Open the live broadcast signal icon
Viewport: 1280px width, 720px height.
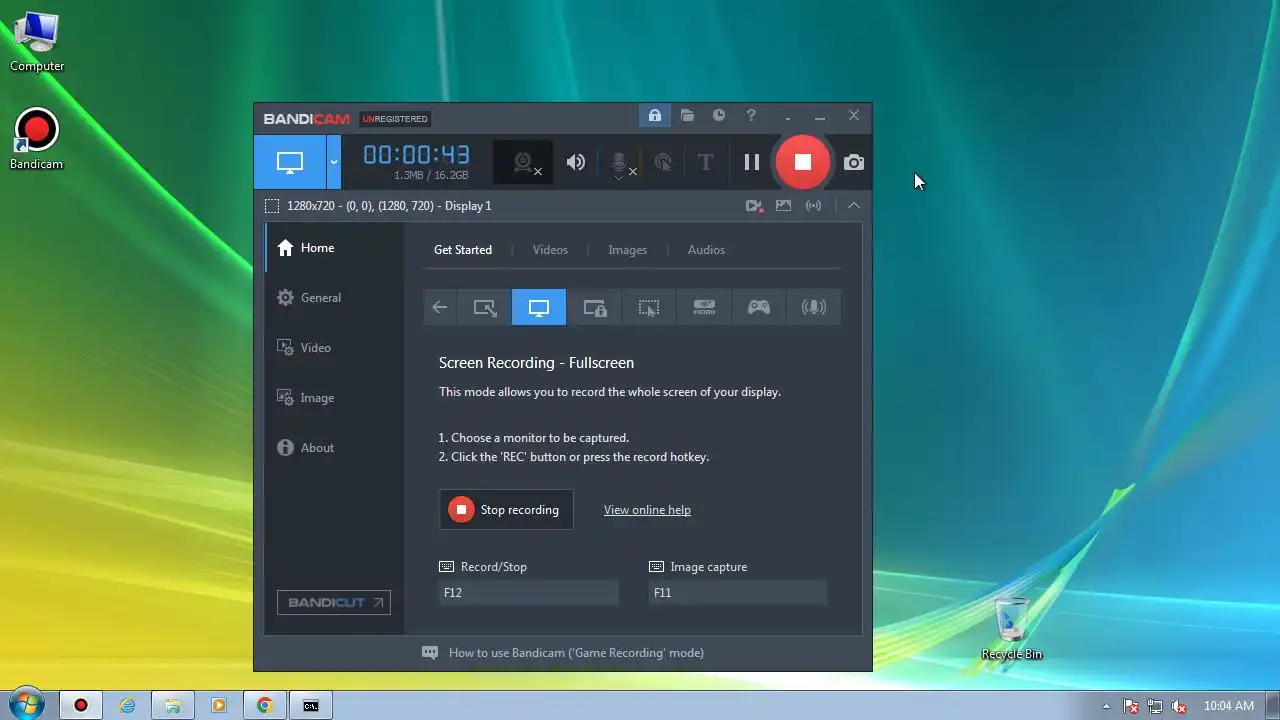pyautogui.click(x=814, y=206)
